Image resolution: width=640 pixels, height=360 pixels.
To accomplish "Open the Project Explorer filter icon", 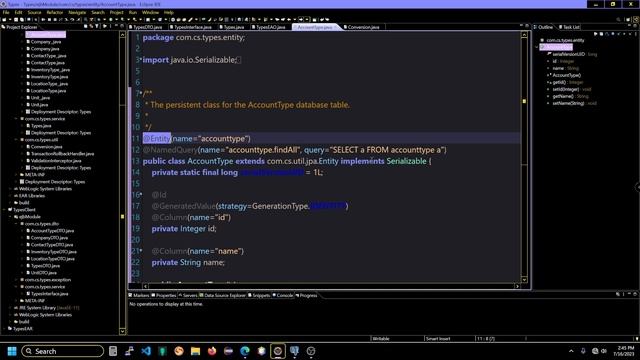I will click(98, 27).
